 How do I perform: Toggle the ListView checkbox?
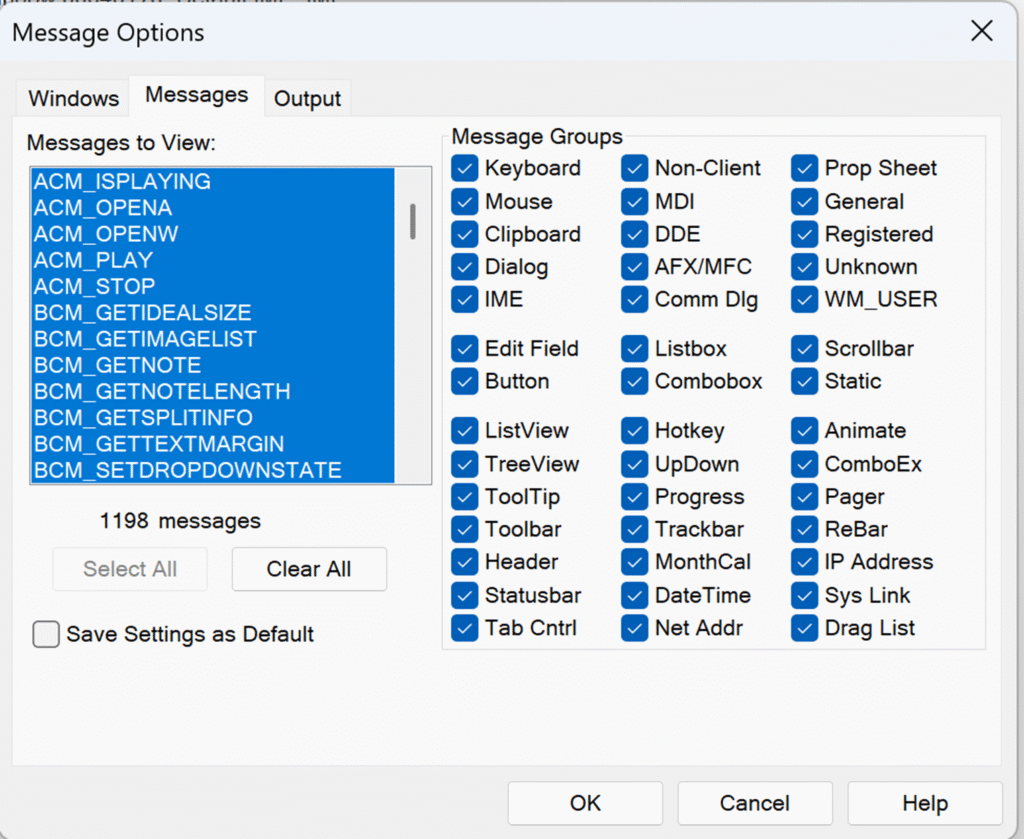pyautogui.click(x=464, y=431)
